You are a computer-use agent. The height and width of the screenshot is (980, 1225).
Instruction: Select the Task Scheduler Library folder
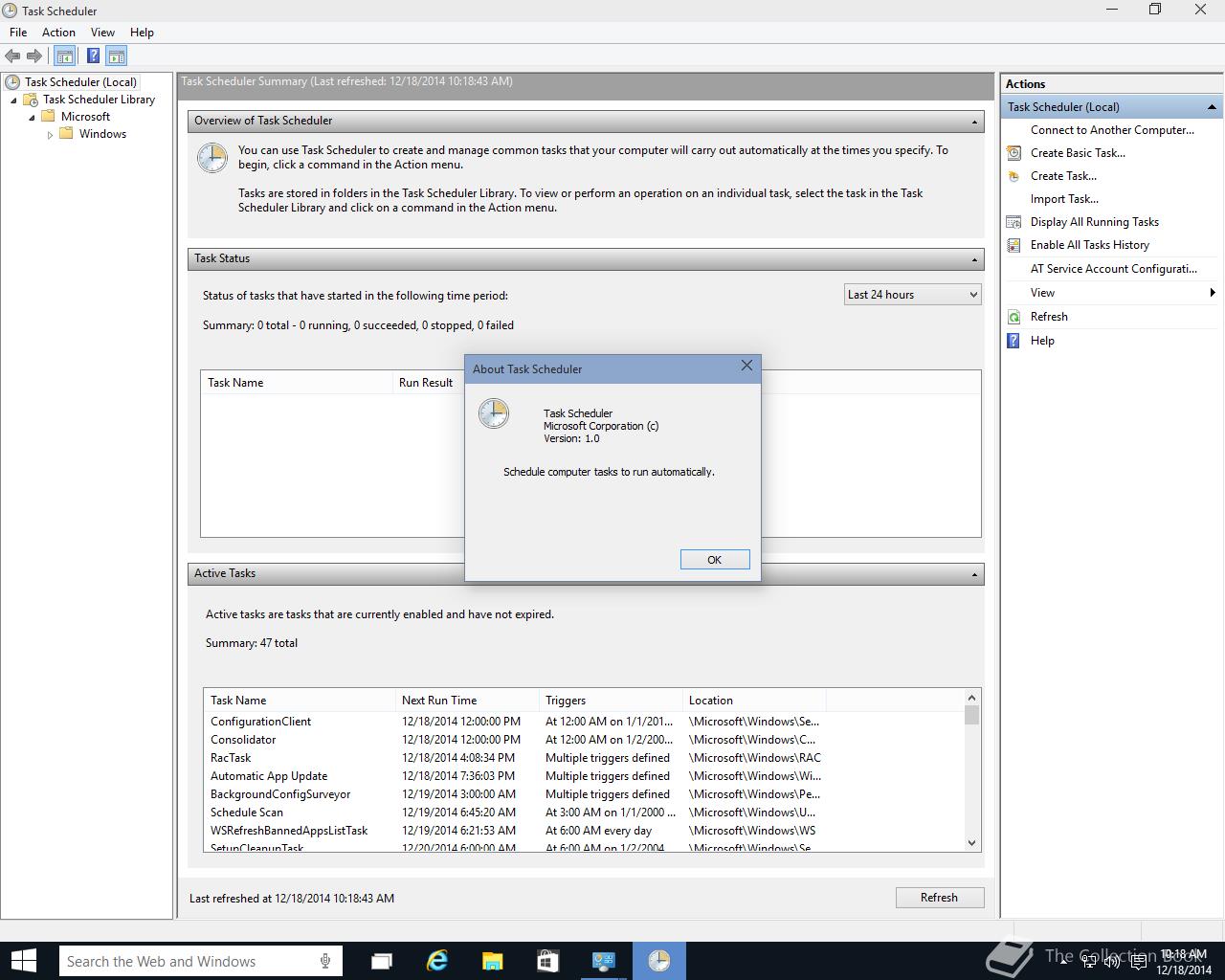click(99, 100)
